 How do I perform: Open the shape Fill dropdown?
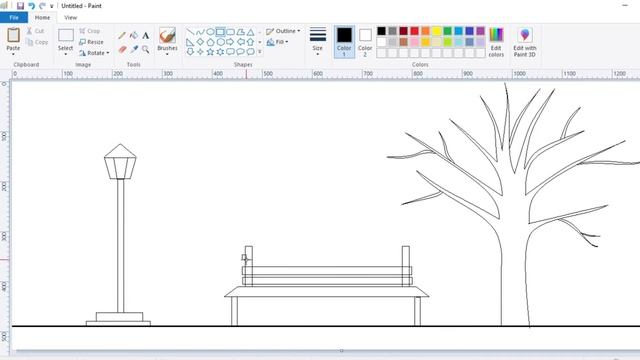click(277, 42)
